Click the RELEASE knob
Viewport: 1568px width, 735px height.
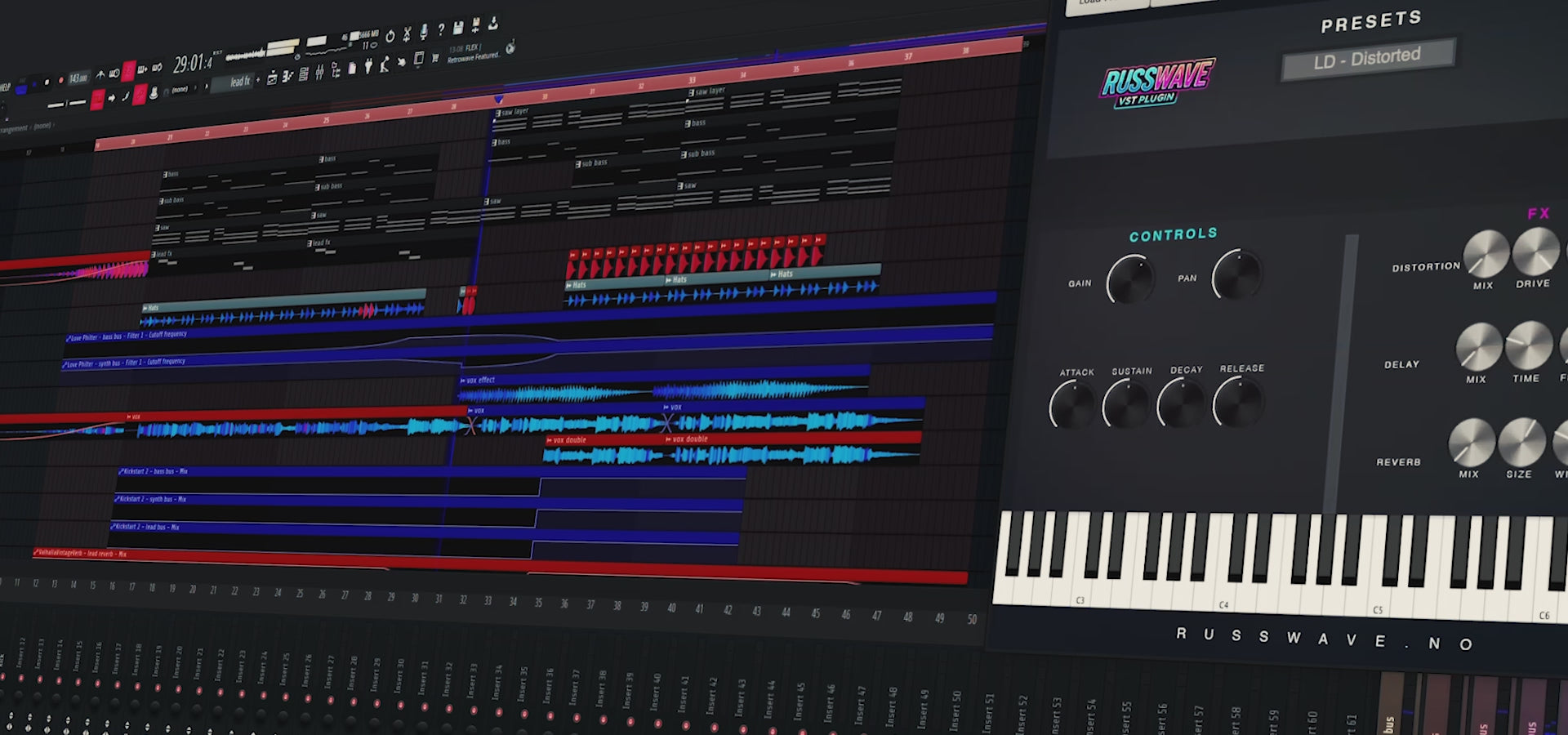point(1238,401)
